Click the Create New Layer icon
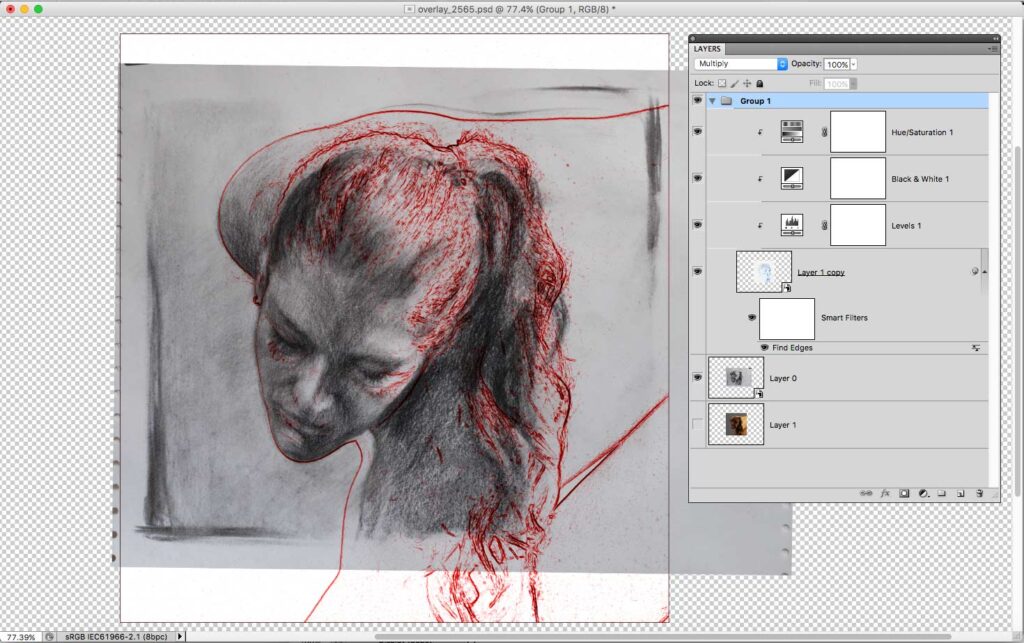Image resolution: width=1024 pixels, height=643 pixels. point(962,493)
